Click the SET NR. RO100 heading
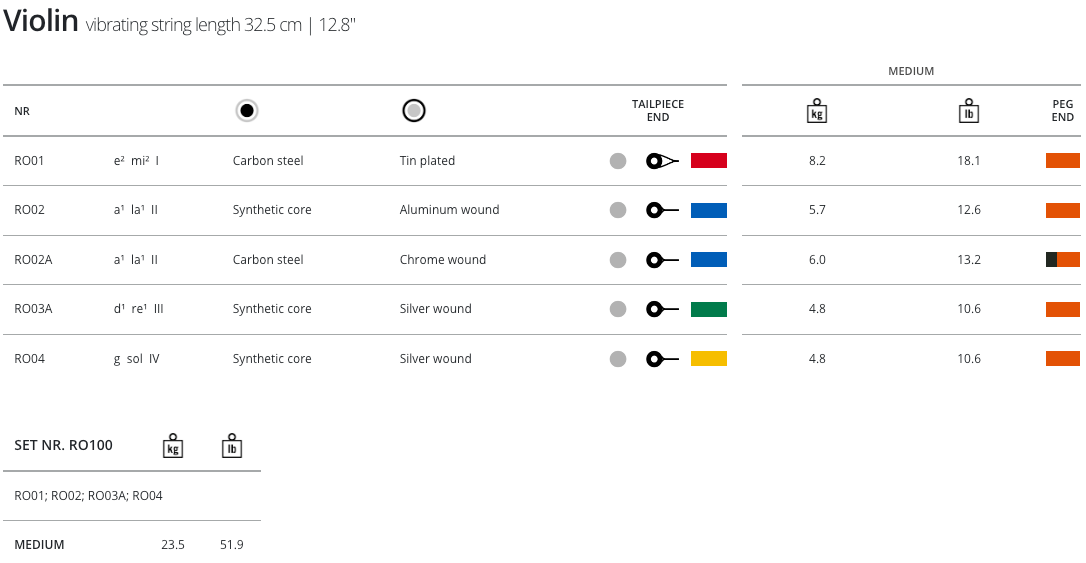The height and width of the screenshot is (563, 1086). click(63, 446)
